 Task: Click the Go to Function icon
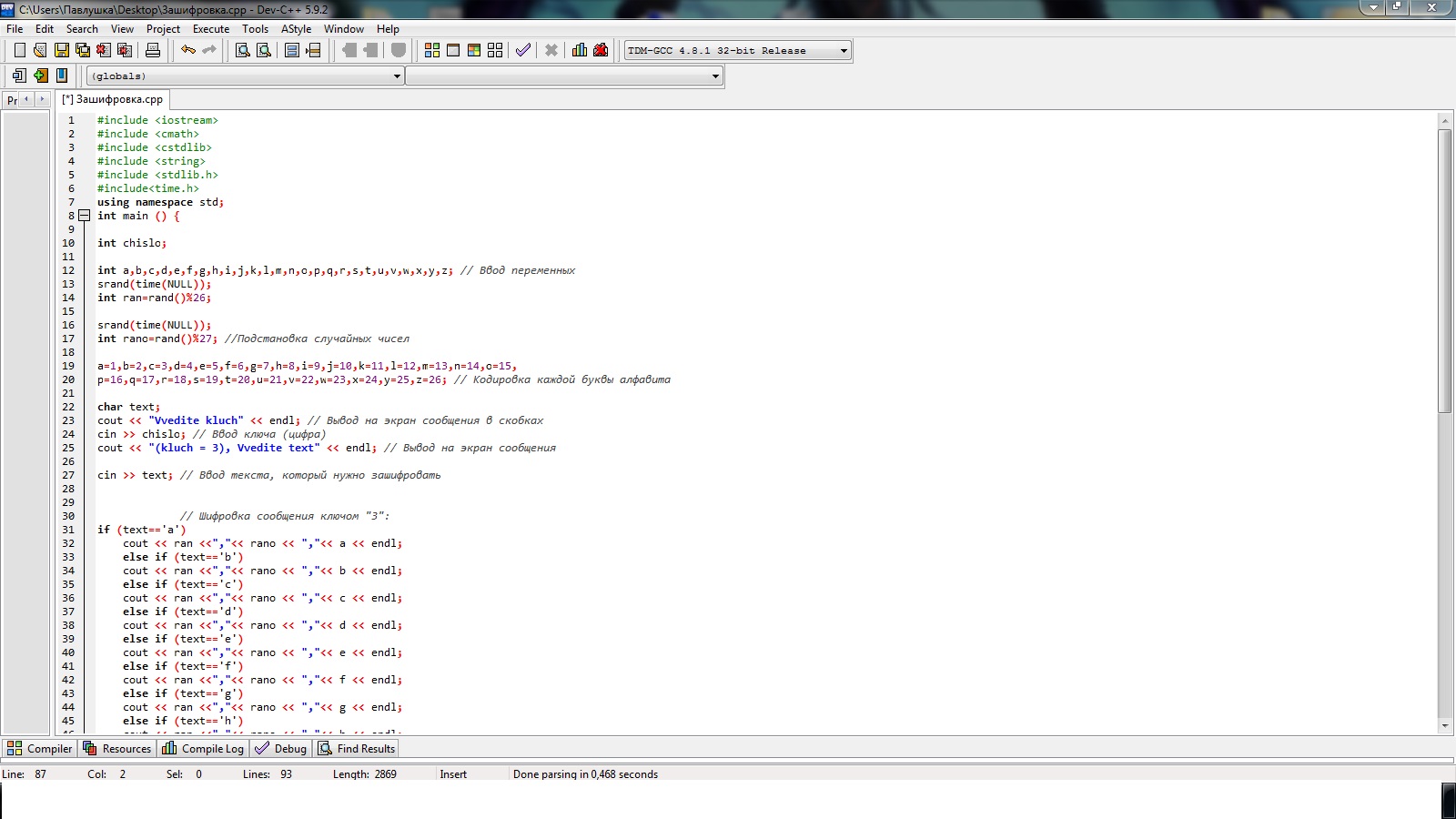tap(292, 50)
